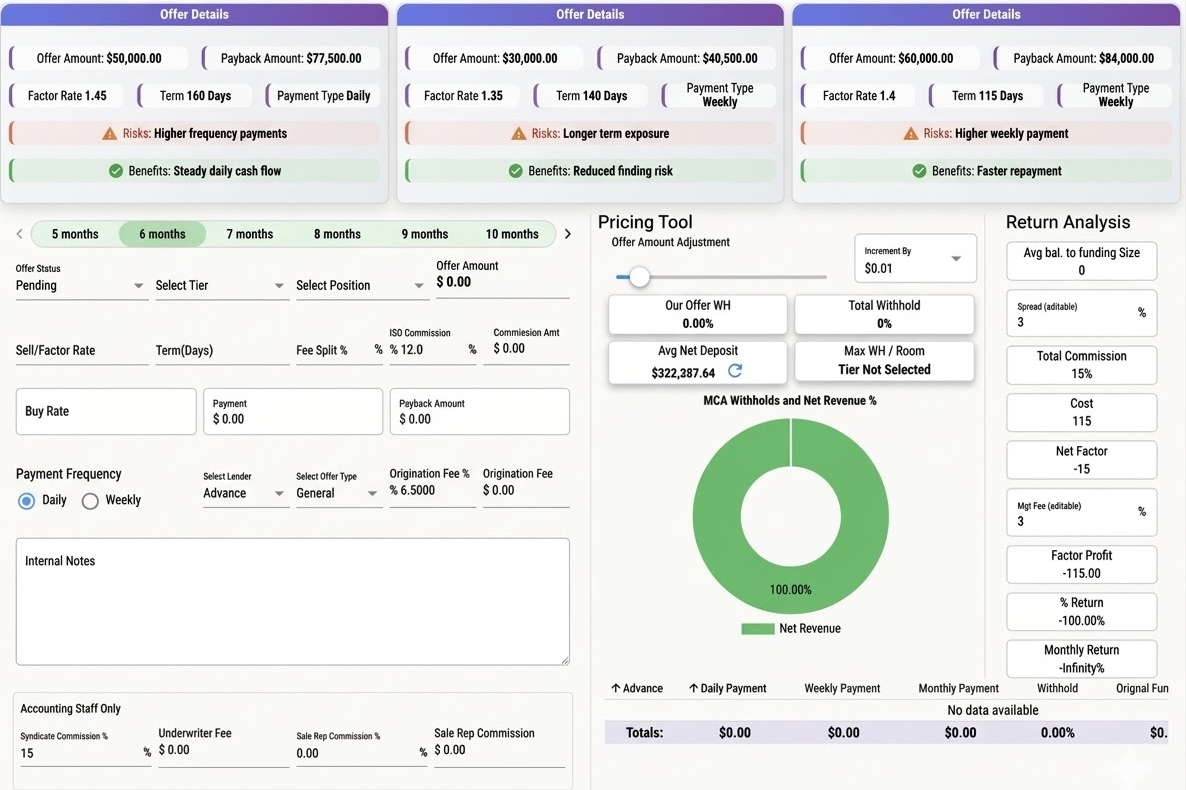Click the Offer Amount Adjustment slider handle
The width and height of the screenshot is (1186, 790).
pyautogui.click(x=639, y=277)
